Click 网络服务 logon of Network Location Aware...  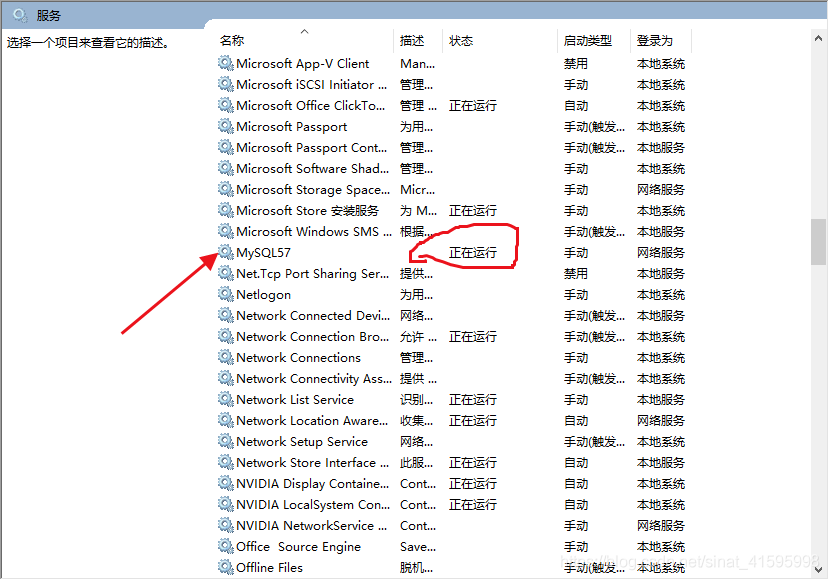[x=660, y=420]
